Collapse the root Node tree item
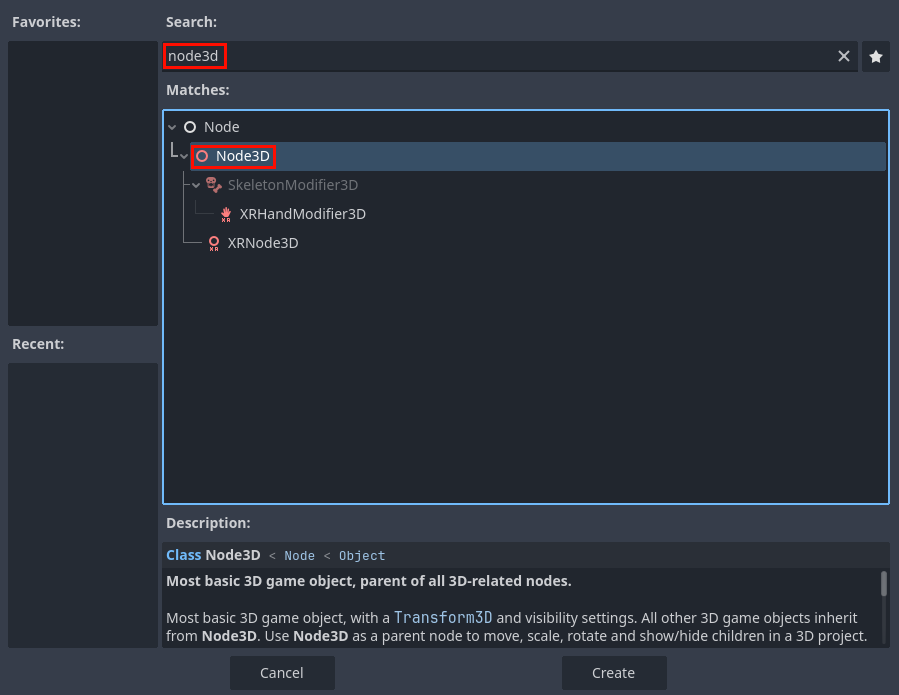The height and width of the screenshot is (695, 899). 172,127
